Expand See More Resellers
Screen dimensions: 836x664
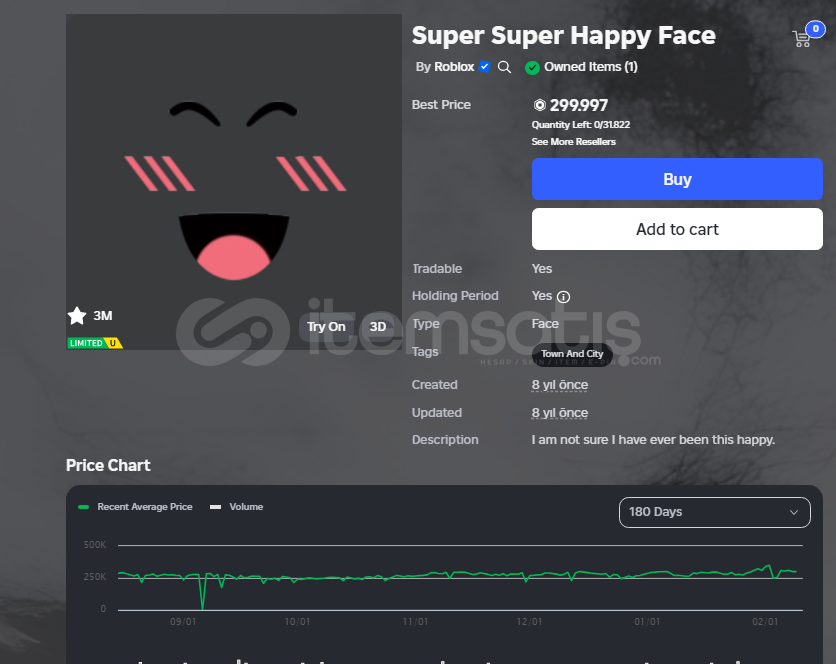pyautogui.click(x=573, y=142)
